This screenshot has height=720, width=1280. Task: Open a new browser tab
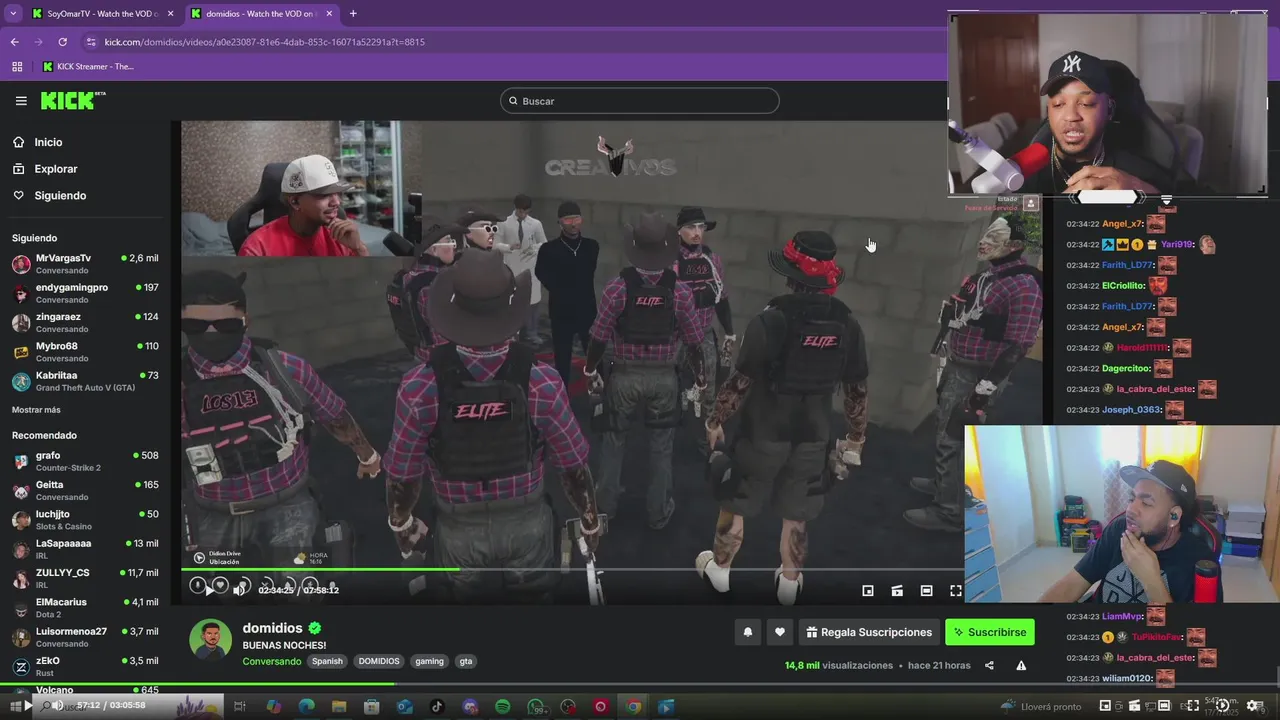click(353, 14)
